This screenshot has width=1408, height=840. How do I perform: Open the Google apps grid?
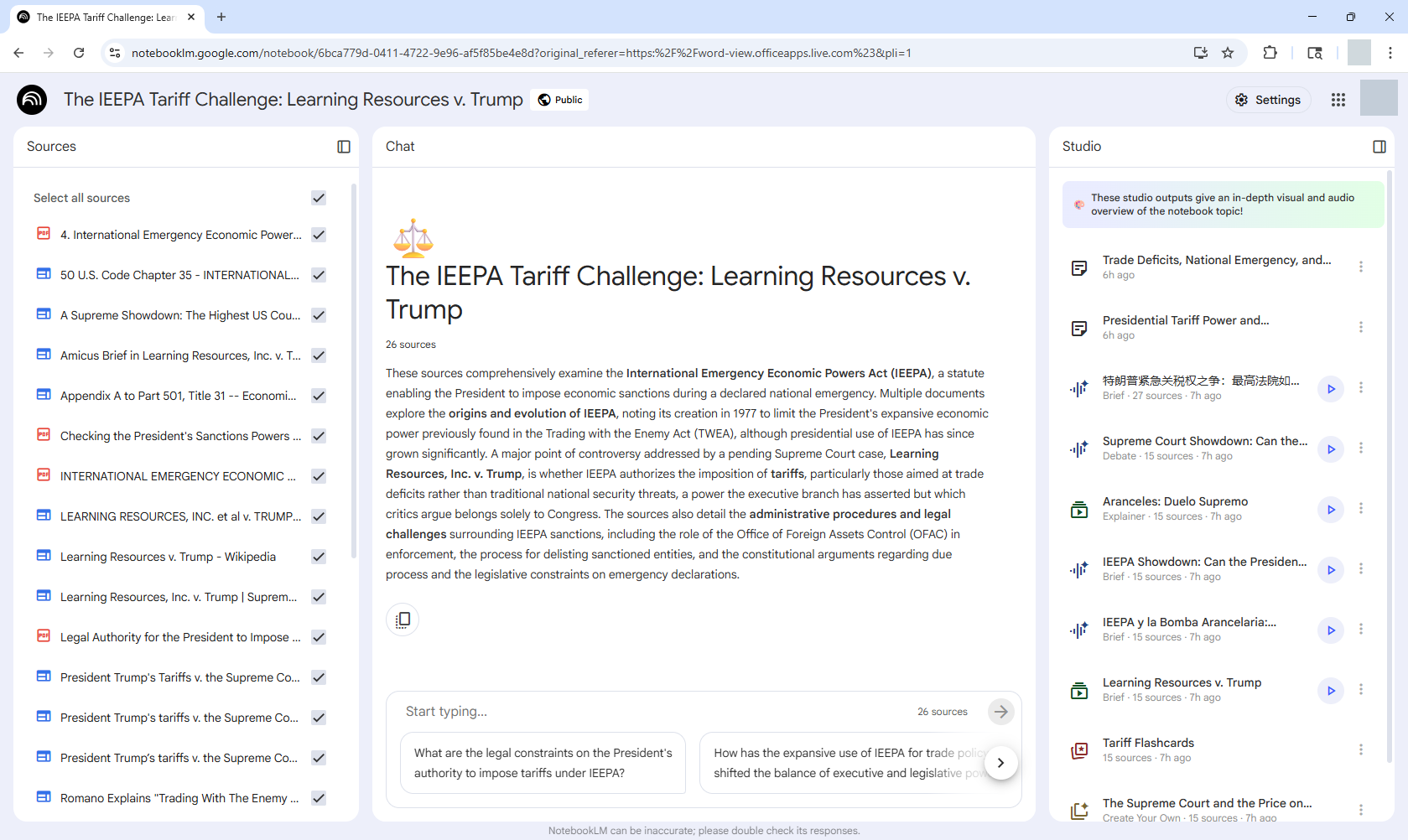[1338, 100]
